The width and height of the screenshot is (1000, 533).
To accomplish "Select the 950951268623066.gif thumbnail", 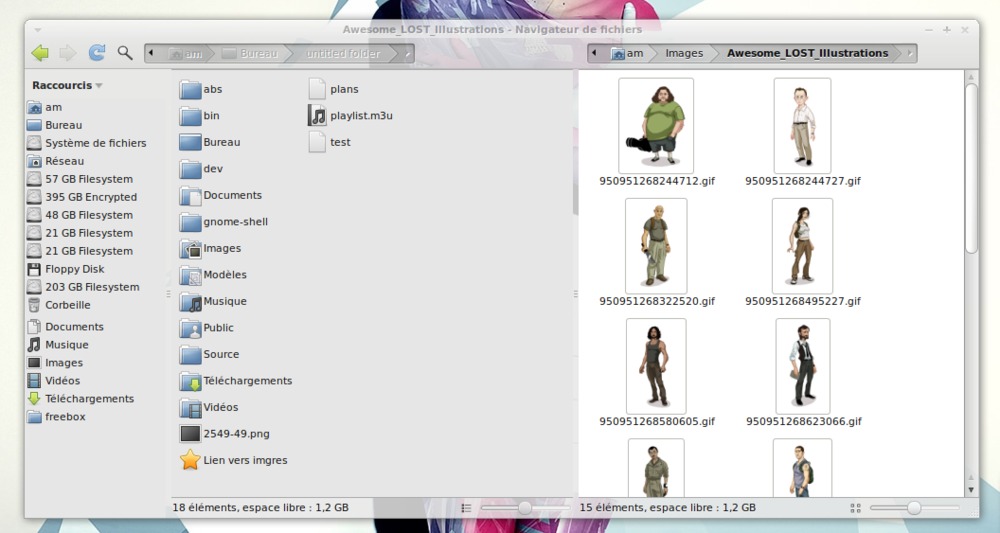I will click(803, 367).
